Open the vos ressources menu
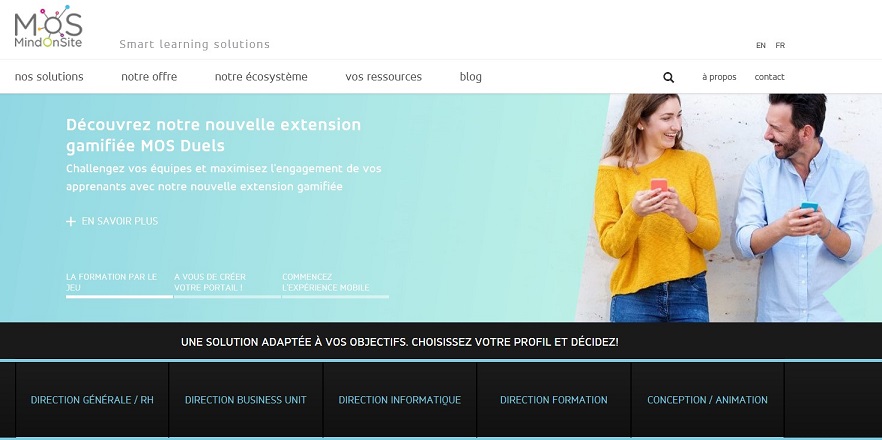The height and width of the screenshot is (440, 882). (383, 77)
